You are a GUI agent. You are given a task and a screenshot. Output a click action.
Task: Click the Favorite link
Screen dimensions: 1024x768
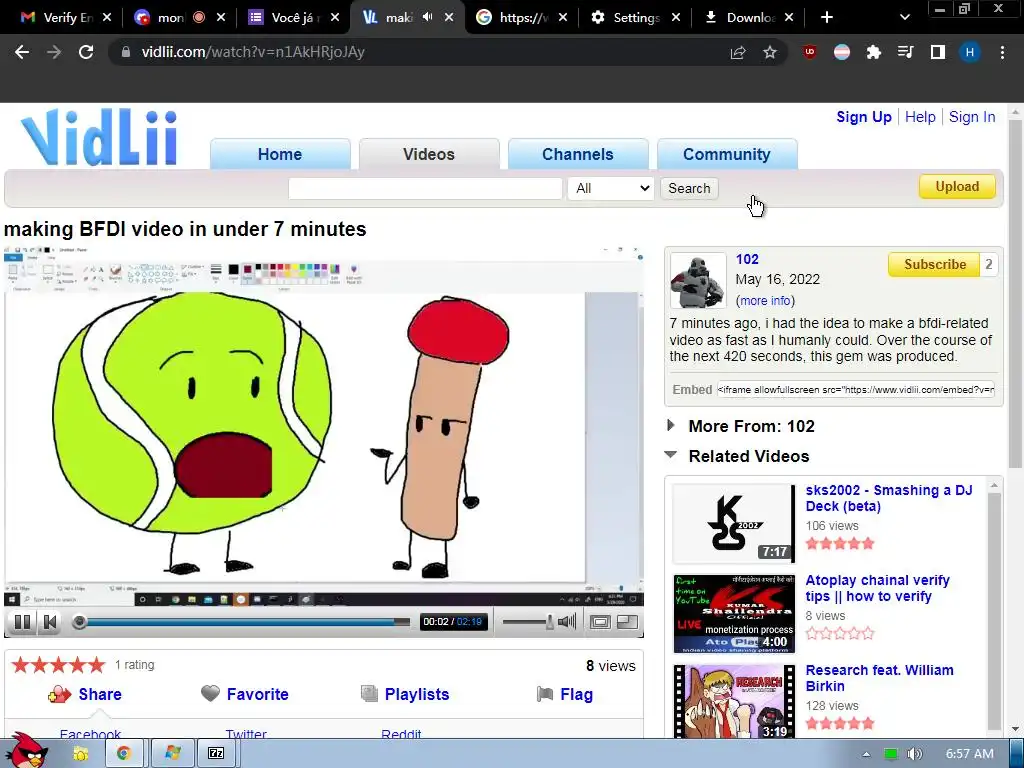(257, 694)
